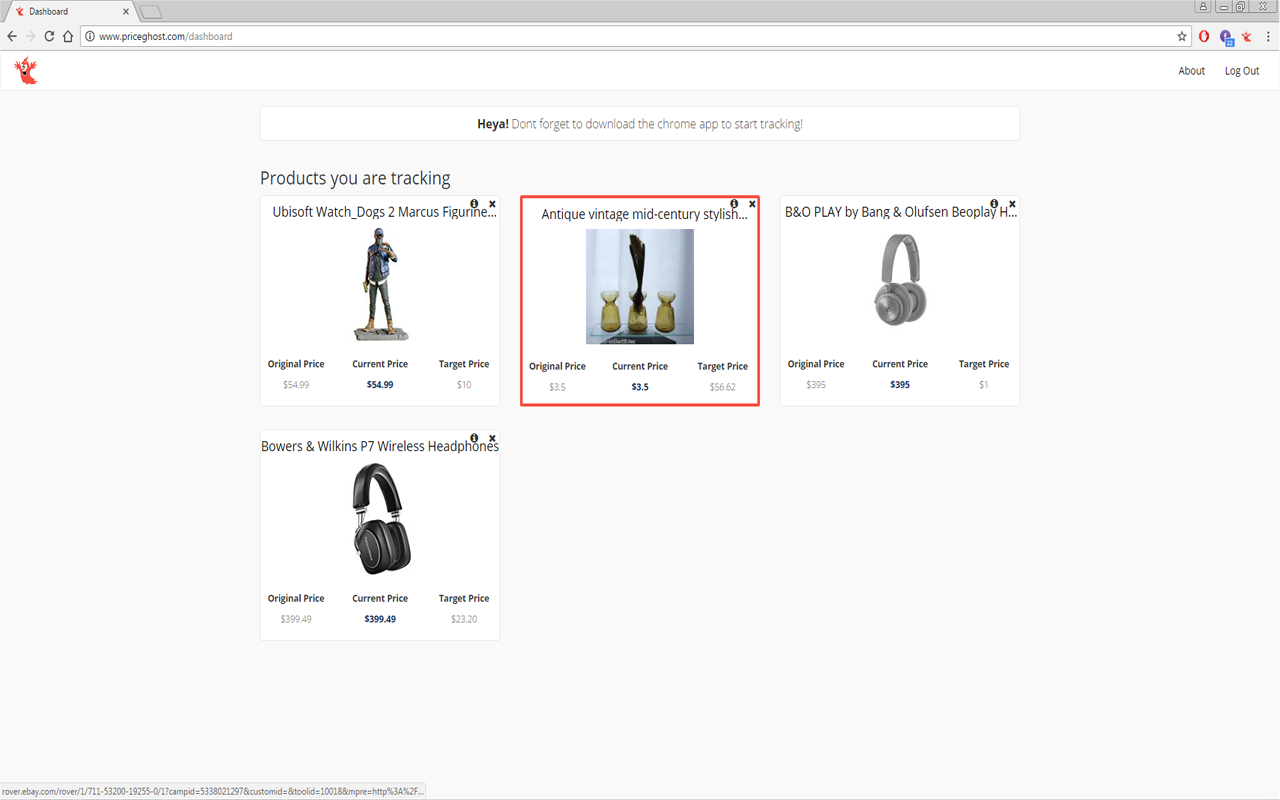Open the About page

click(x=1191, y=71)
